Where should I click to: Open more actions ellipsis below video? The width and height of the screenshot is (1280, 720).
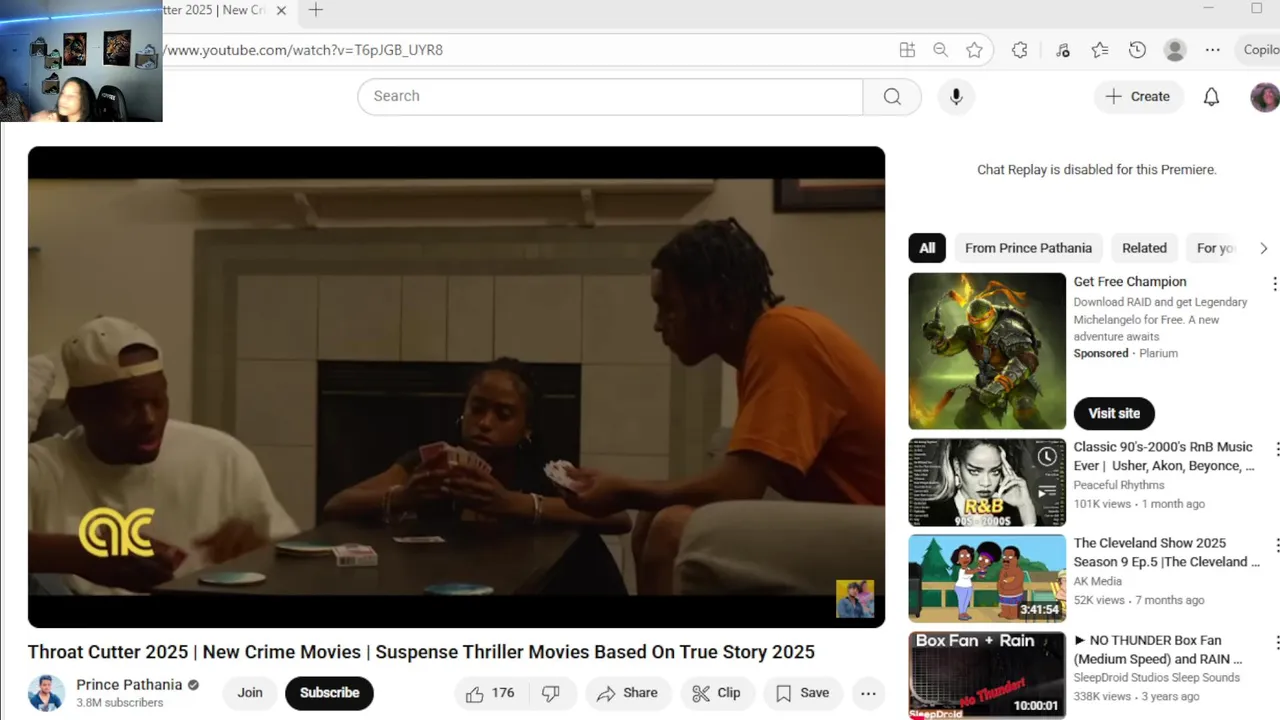tap(868, 693)
